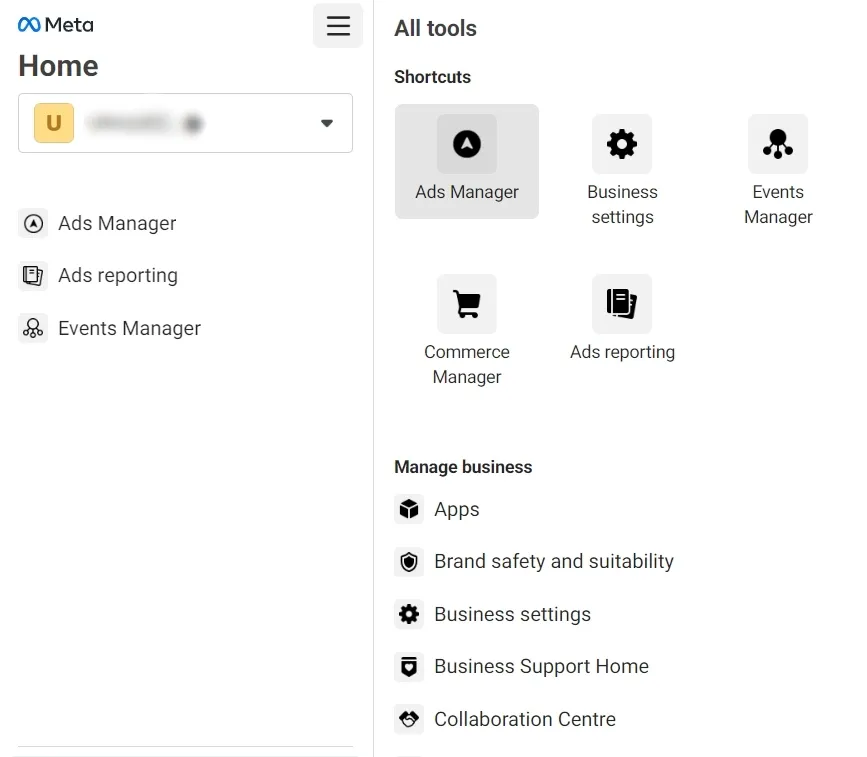Click Ads reporting shortcut document icon

(622, 304)
